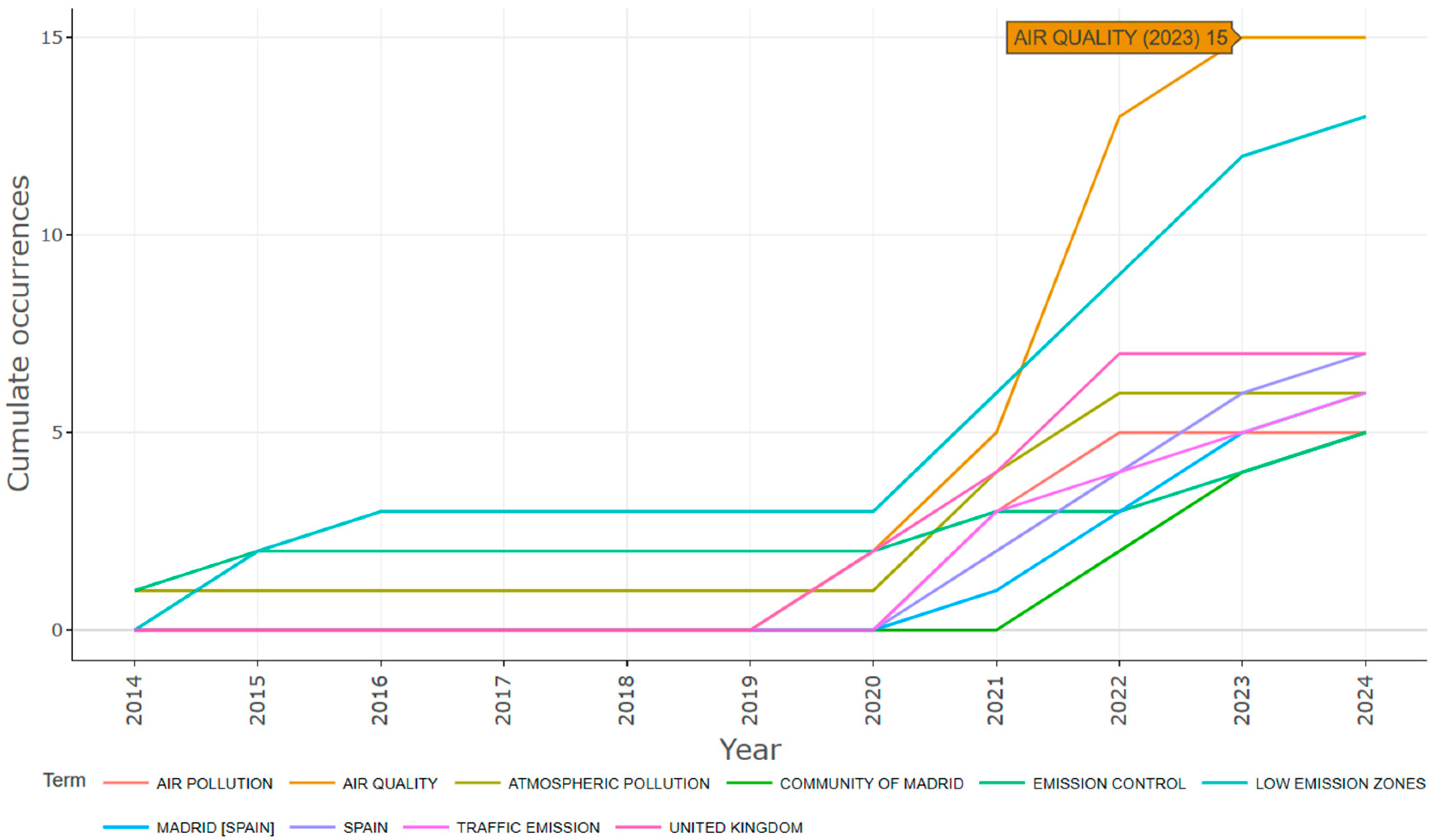This screenshot has width=1433, height=840.
Task: Click the Term legend title
Action: (64, 781)
